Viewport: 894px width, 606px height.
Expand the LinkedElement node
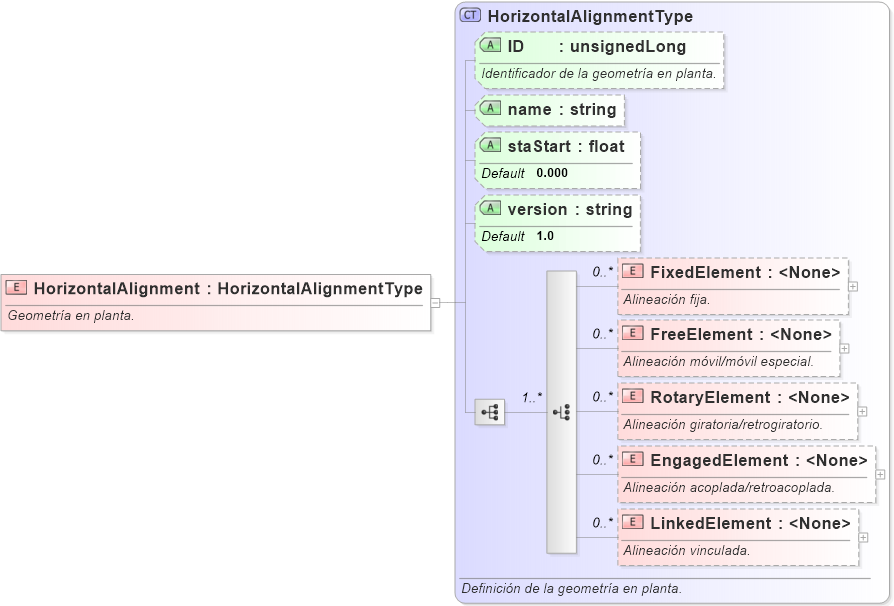863,538
